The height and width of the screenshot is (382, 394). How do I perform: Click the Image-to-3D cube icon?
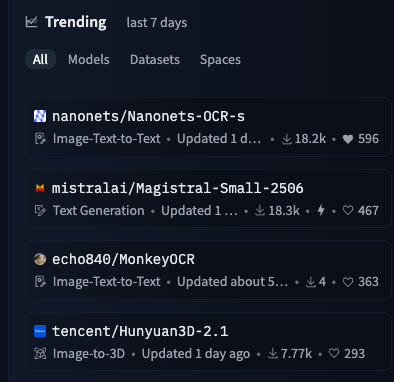(40, 354)
